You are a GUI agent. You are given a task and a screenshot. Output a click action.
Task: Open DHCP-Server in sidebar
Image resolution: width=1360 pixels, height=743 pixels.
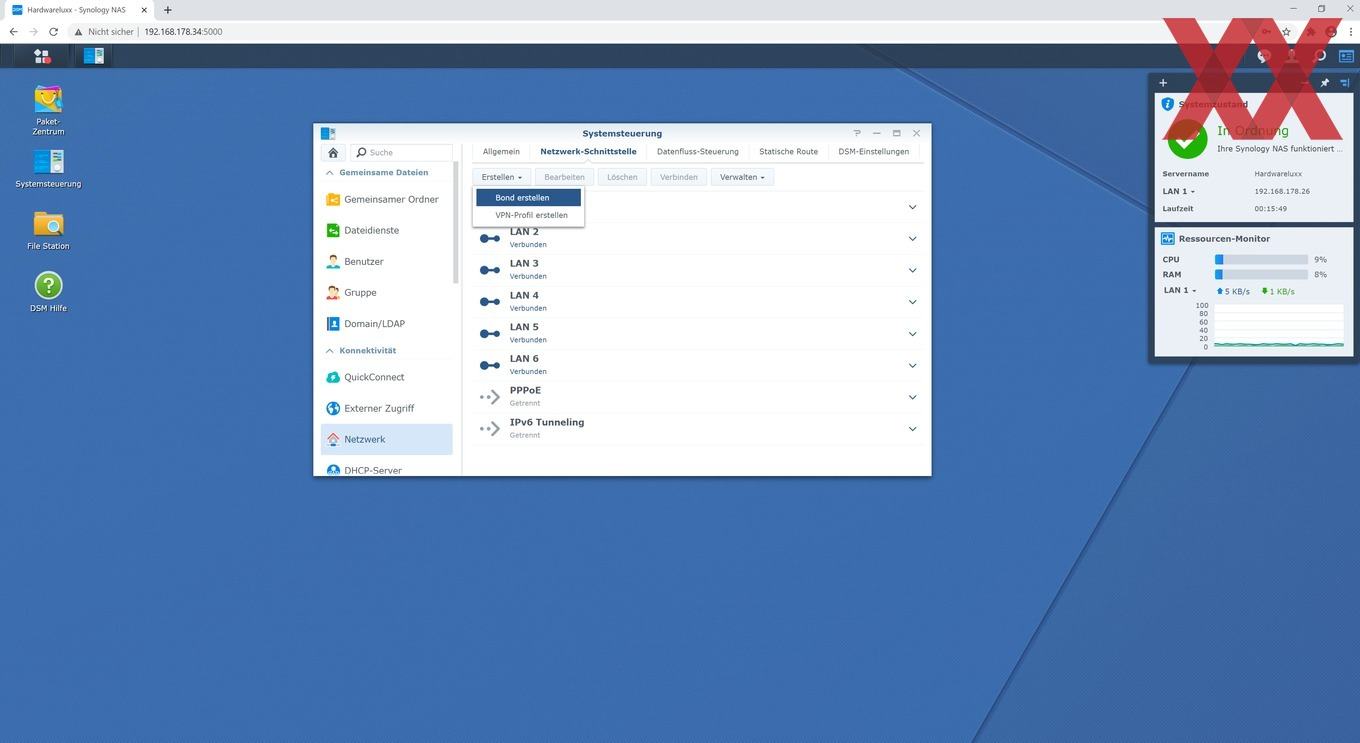(x=387, y=469)
